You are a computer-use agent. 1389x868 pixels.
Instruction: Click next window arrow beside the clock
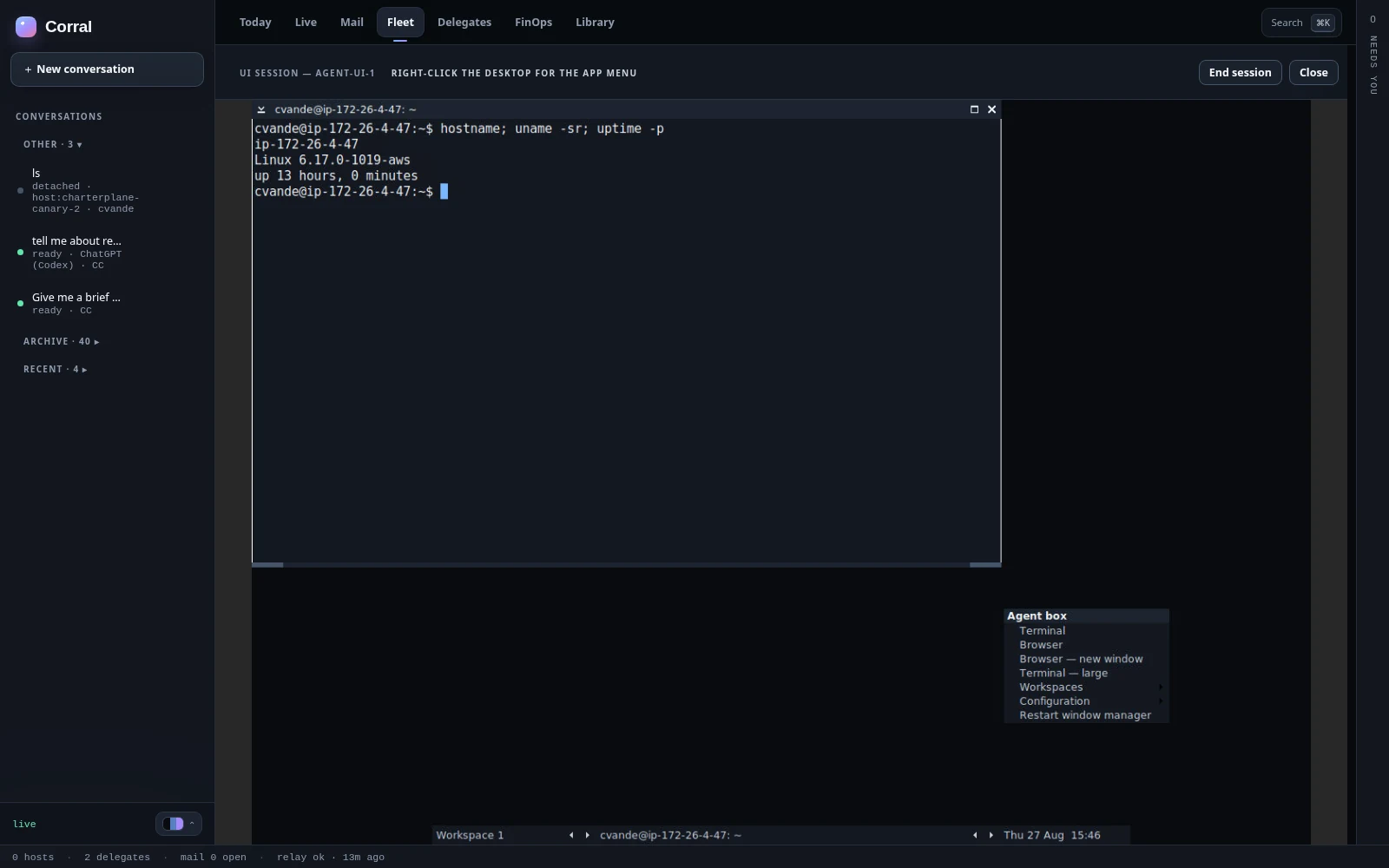(991, 835)
